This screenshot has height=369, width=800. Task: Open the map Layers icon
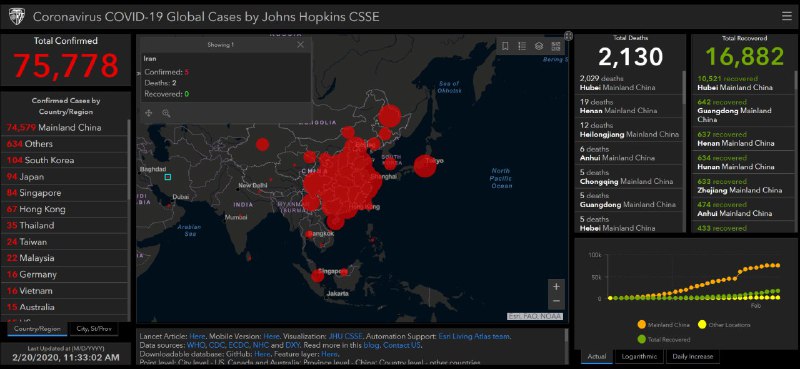point(539,46)
